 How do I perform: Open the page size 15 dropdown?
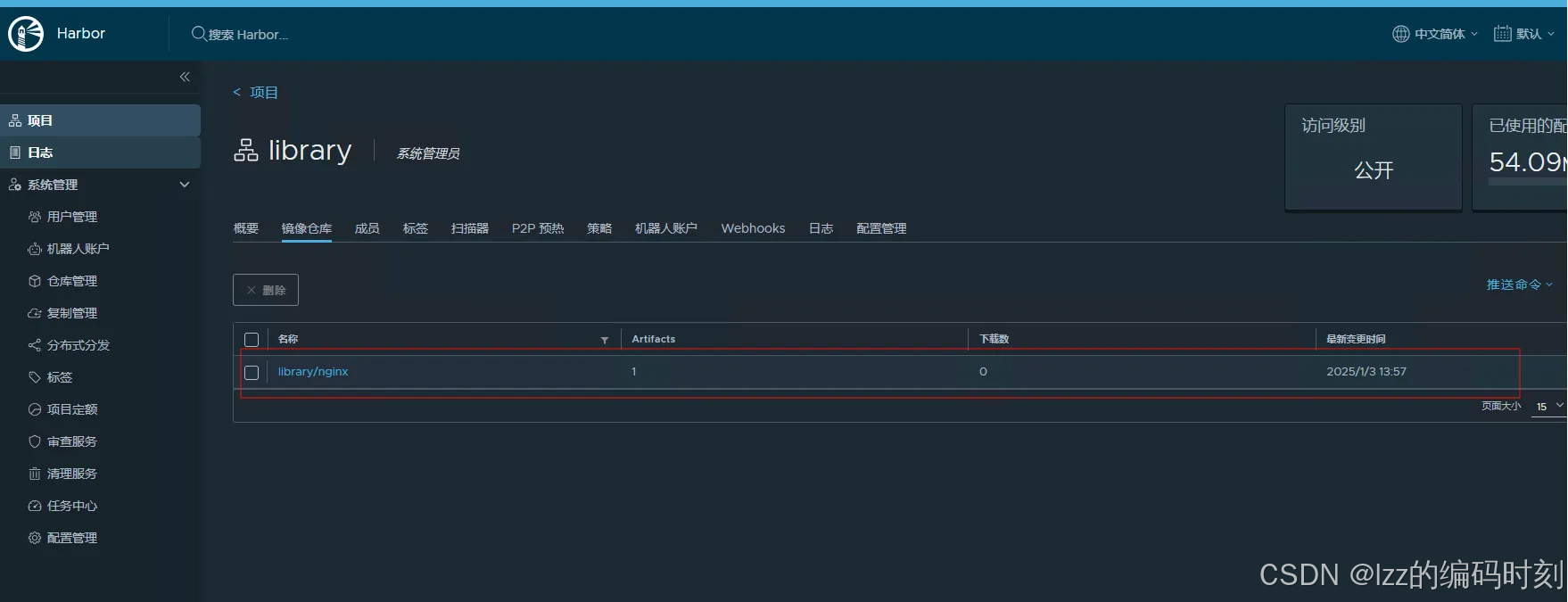pyautogui.click(x=1549, y=406)
